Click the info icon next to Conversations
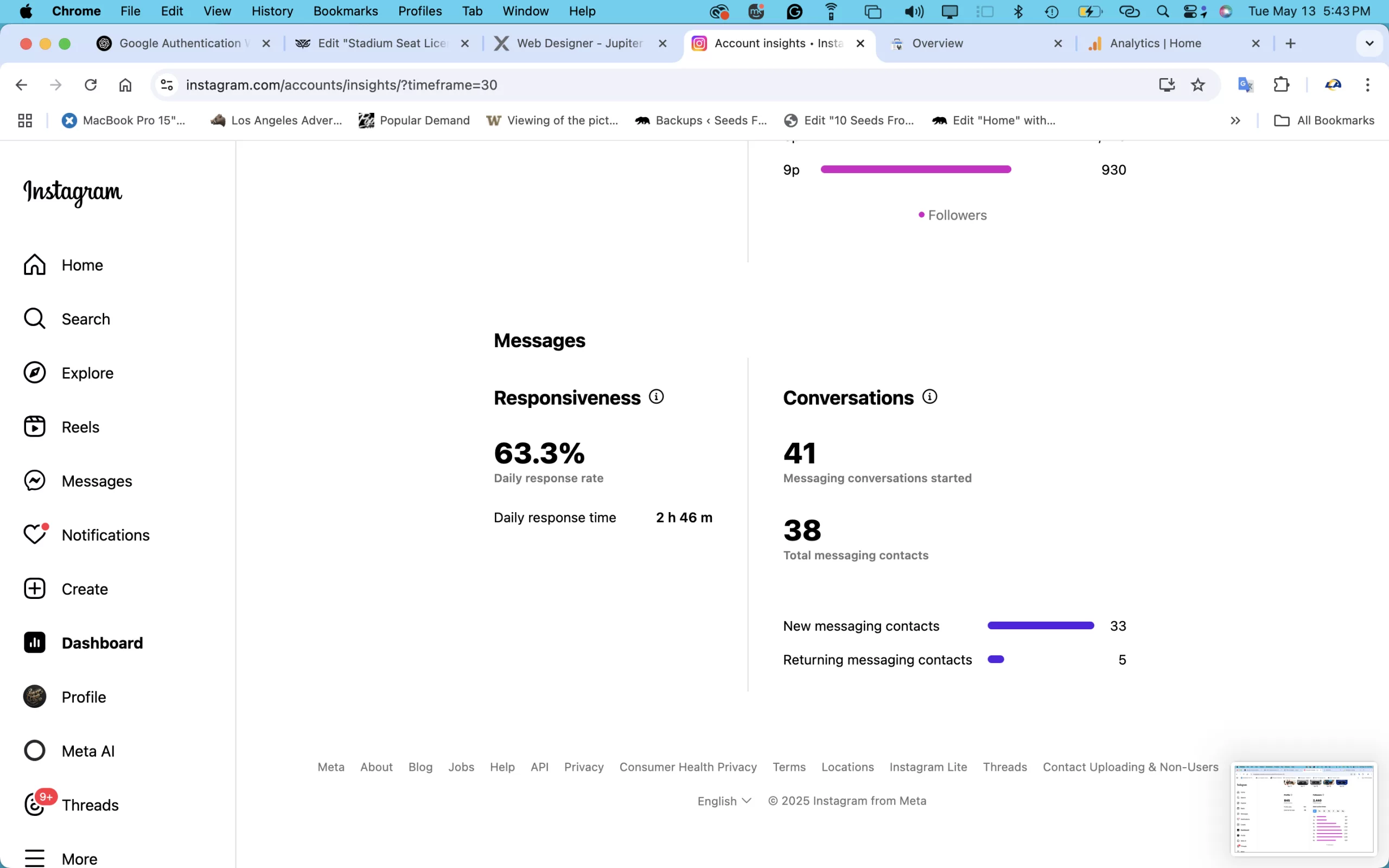 (x=929, y=397)
